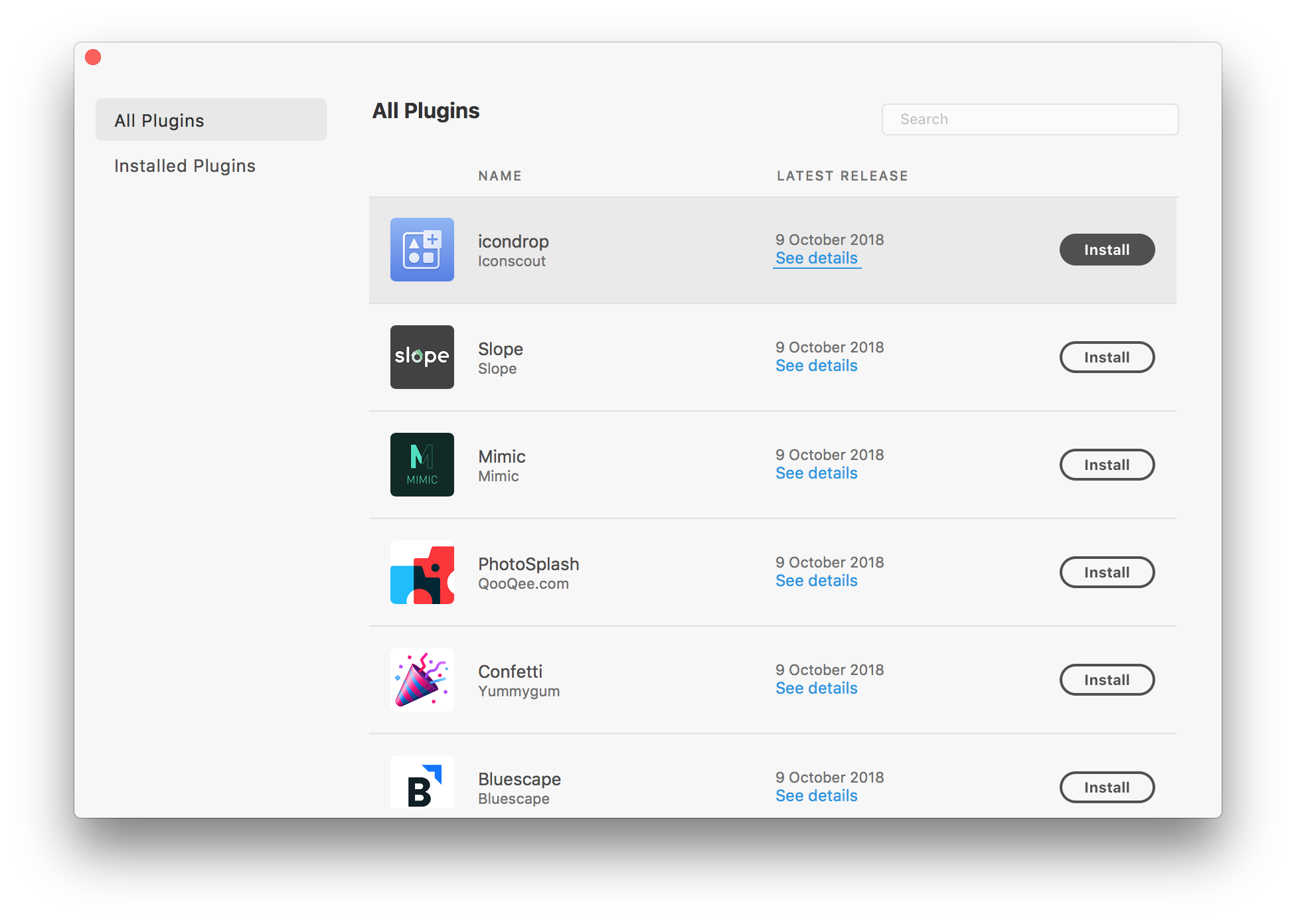The width and height of the screenshot is (1296, 924).
Task: Select the Installed Plugins sidebar item
Action: click(184, 165)
